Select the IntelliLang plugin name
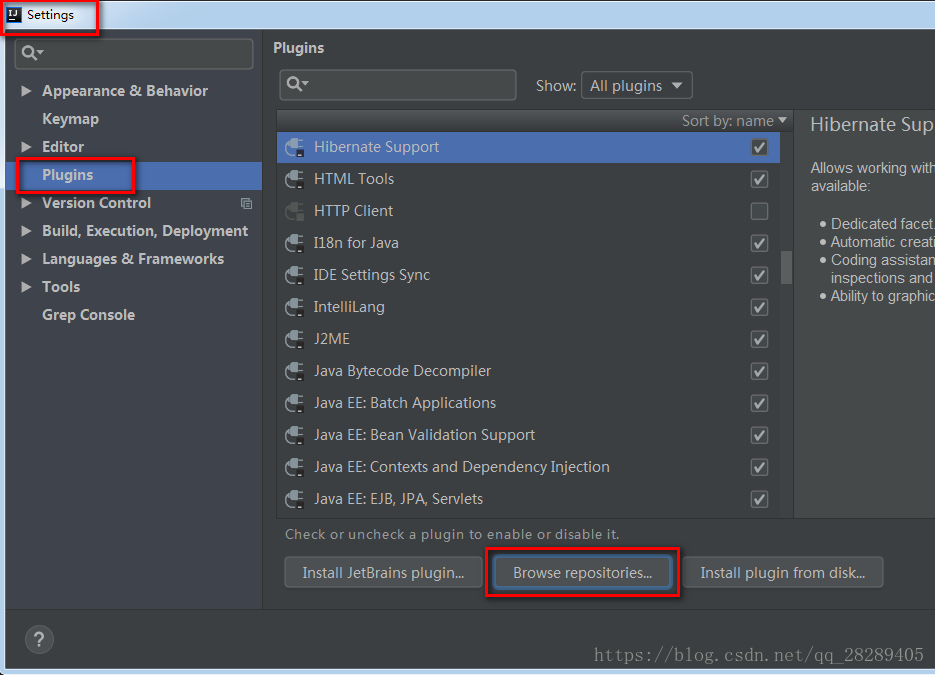Screen dimensions: 935x675 [x=349, y=307]
